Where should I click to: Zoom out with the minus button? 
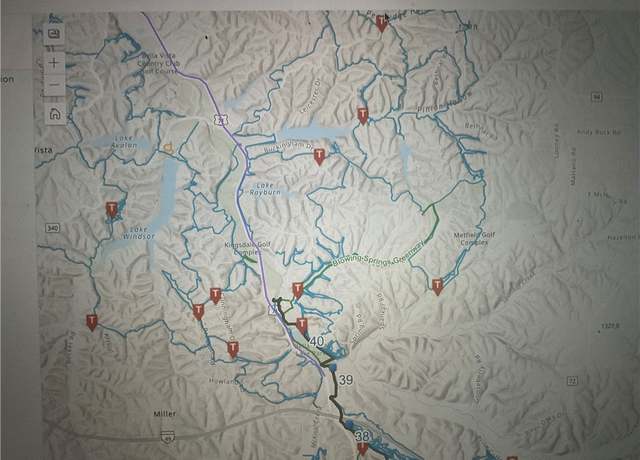(x=54, y=84)
